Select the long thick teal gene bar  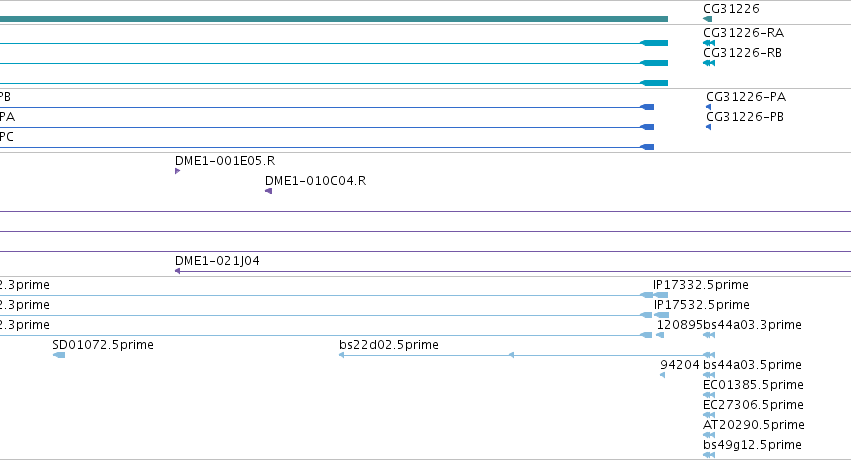point(334,19)
